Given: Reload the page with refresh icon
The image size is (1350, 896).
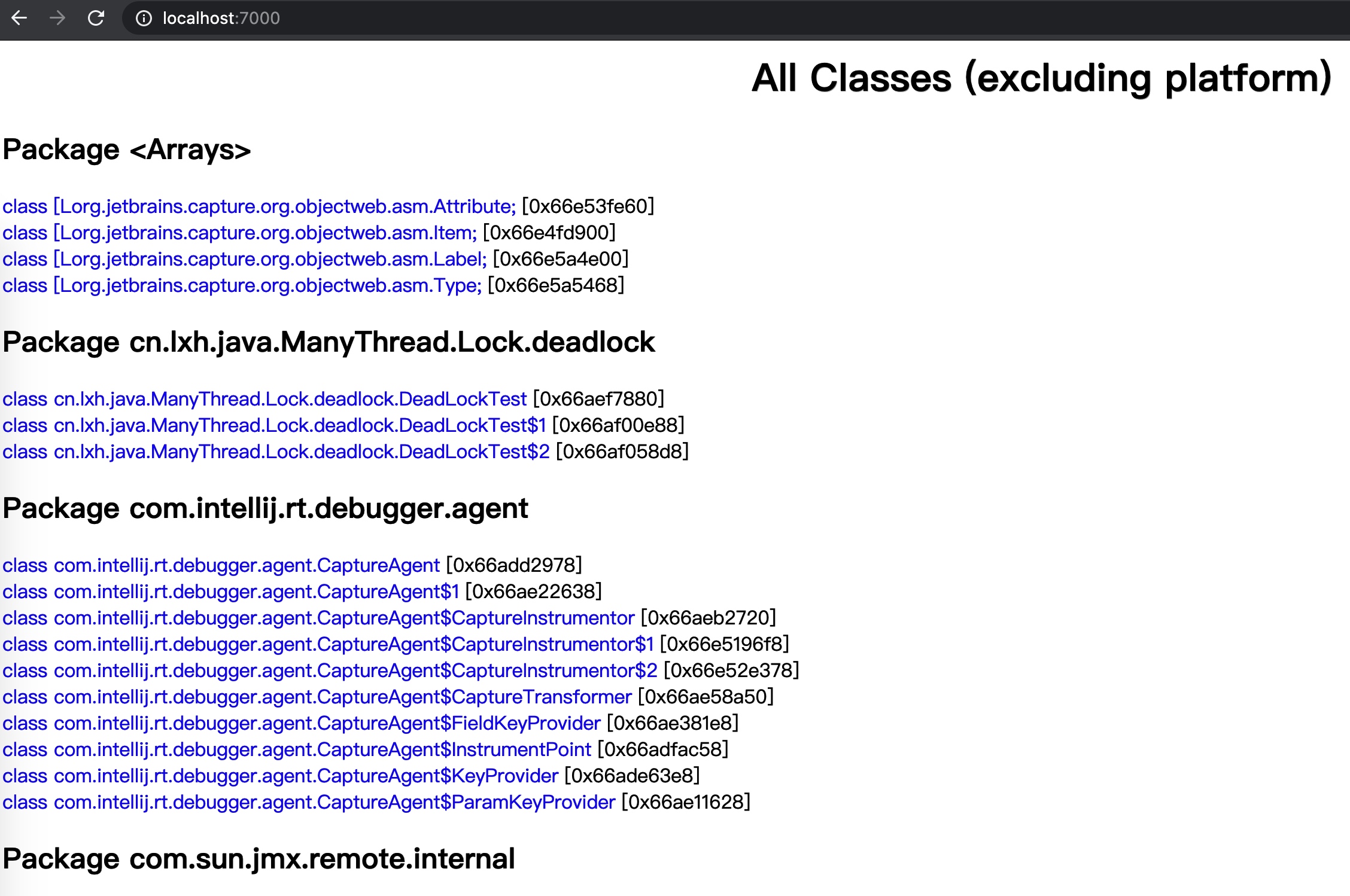Looking at the screenshot, I should [96, 18].
